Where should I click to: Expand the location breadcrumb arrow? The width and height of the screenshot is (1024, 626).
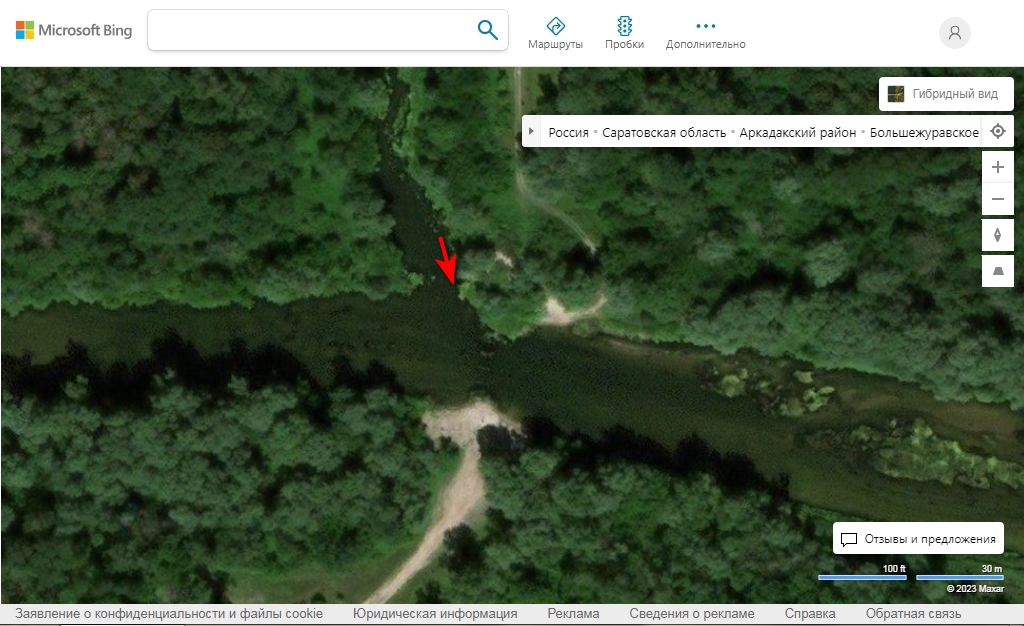(x=531, y=132)
